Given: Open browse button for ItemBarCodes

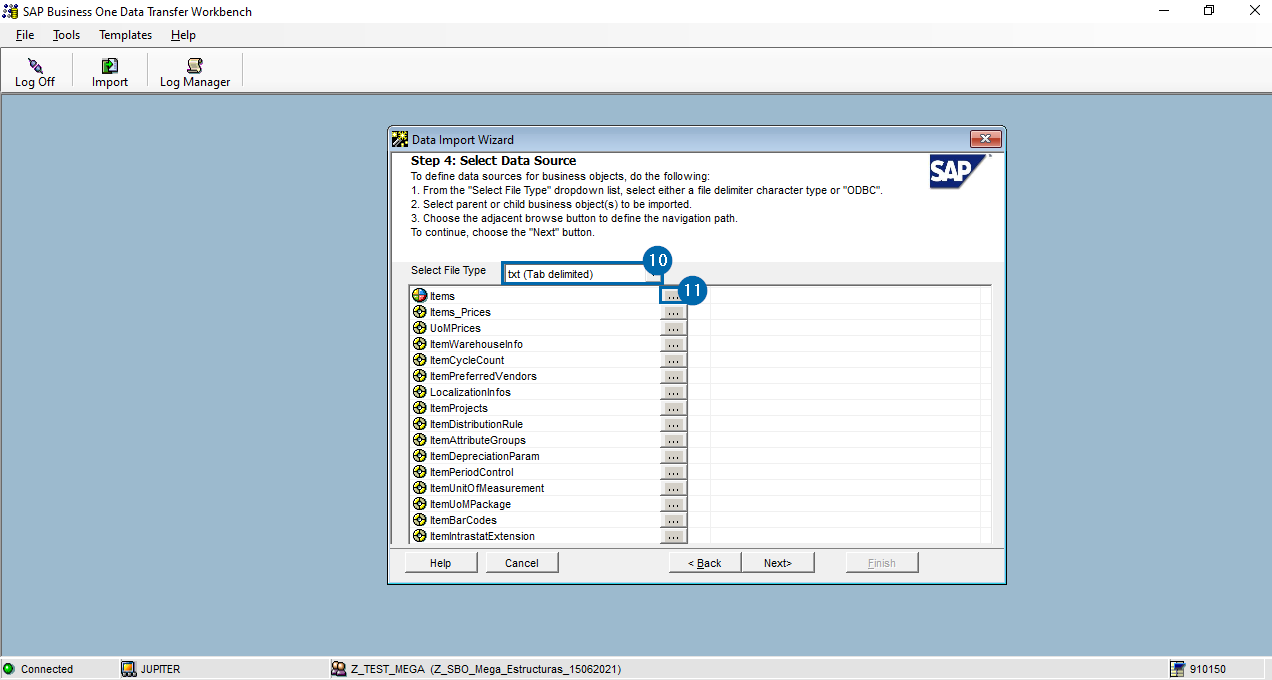Looking at the screenshot, I should pos(673,520).
